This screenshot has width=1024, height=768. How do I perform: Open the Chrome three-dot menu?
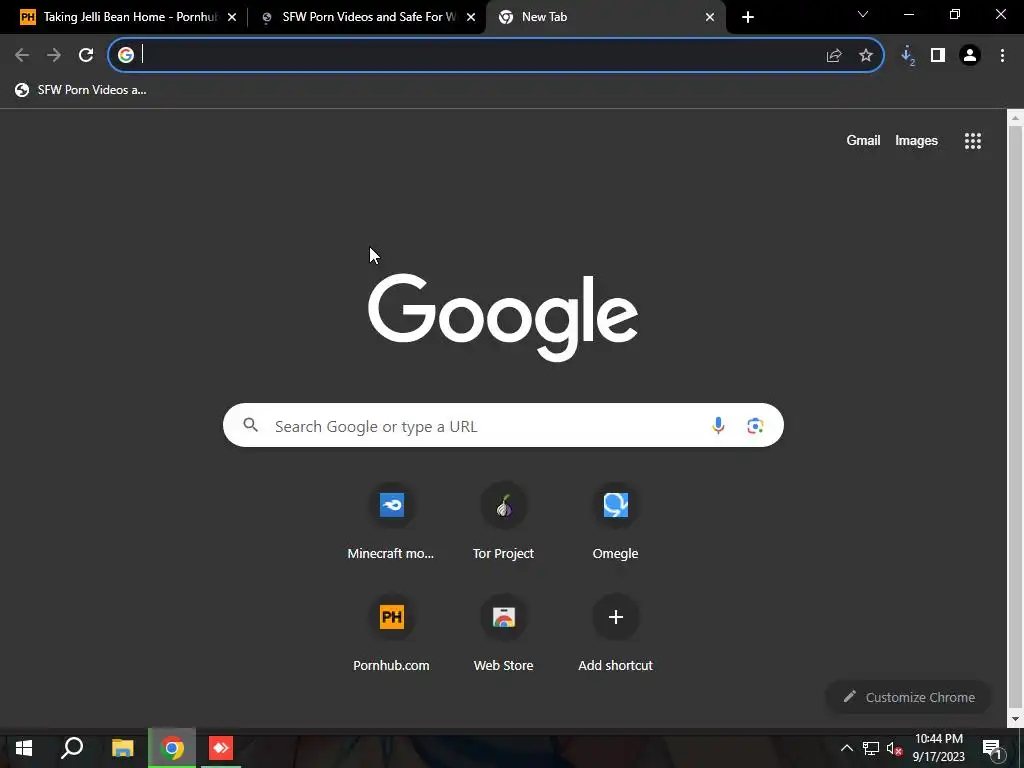click(x=1002, y=56)
